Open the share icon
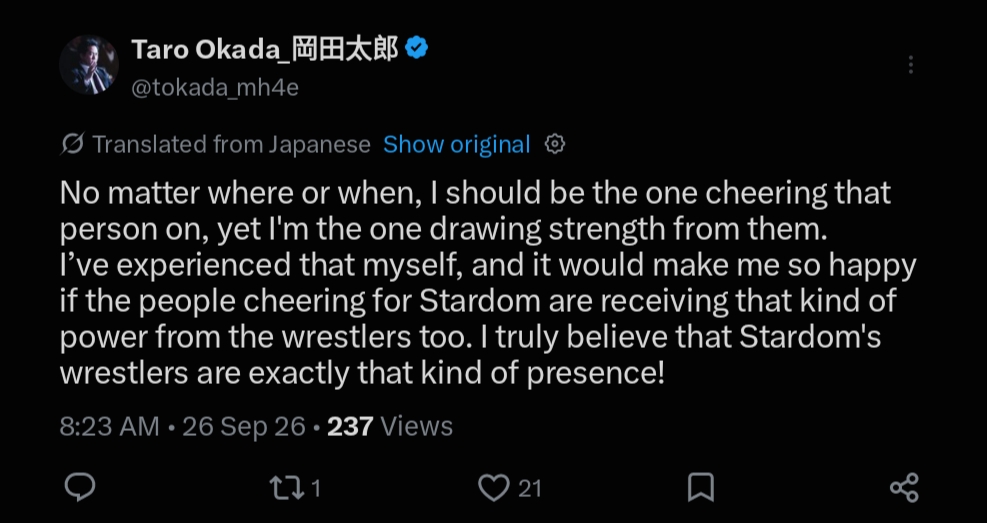Screen dimensions: 987x523 click(905, 488)
